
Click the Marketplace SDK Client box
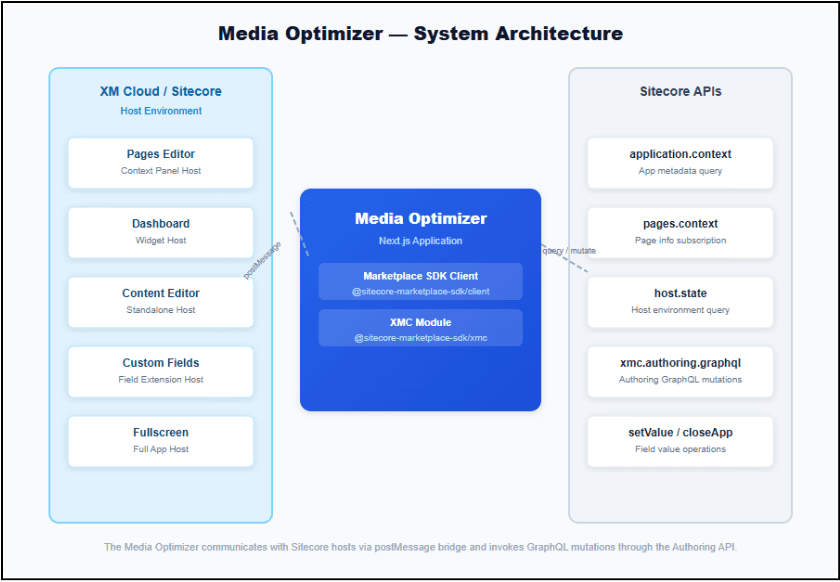tap(421, 281)
